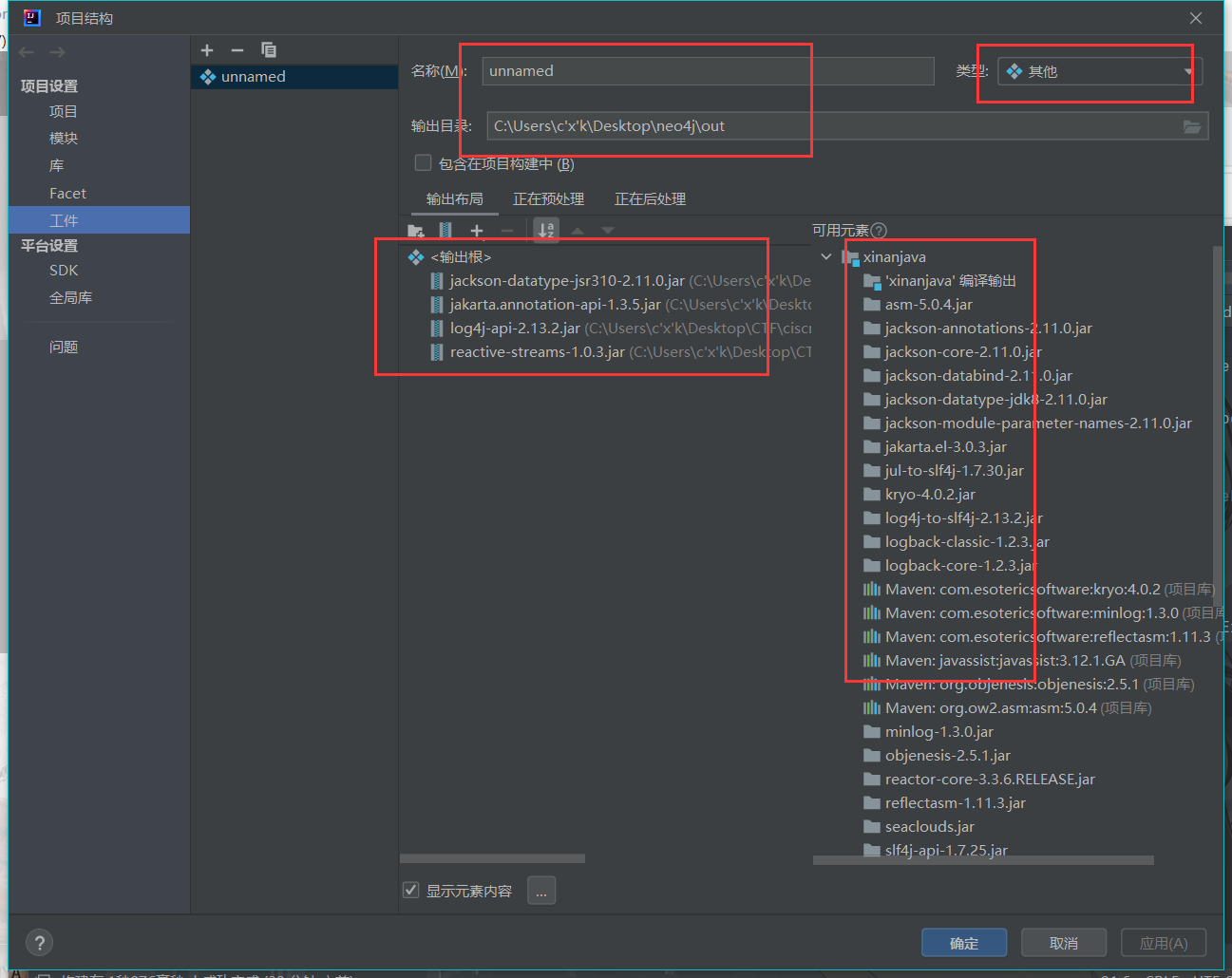The image size is (1232, 978).
Task: Click the create directory icon in layout toolbar
Action: pyautogui.click(x=415, y=231)
